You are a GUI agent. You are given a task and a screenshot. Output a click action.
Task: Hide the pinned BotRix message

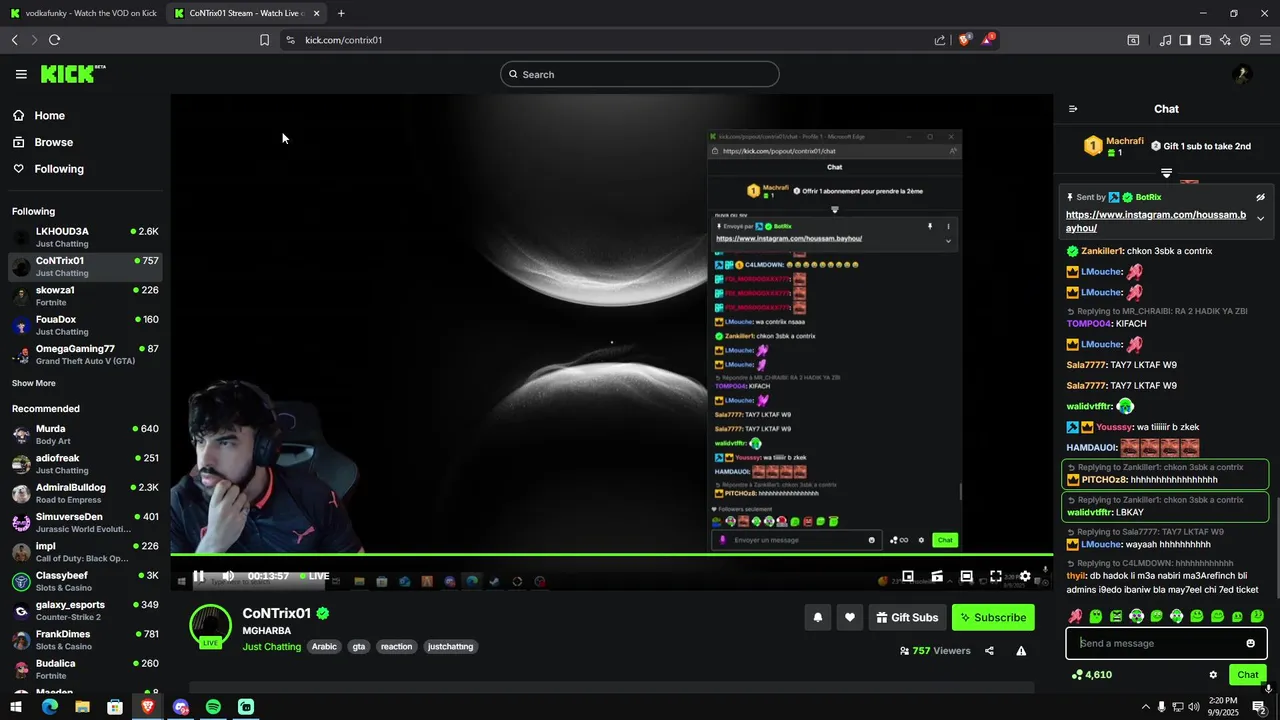coord(1260,197)
